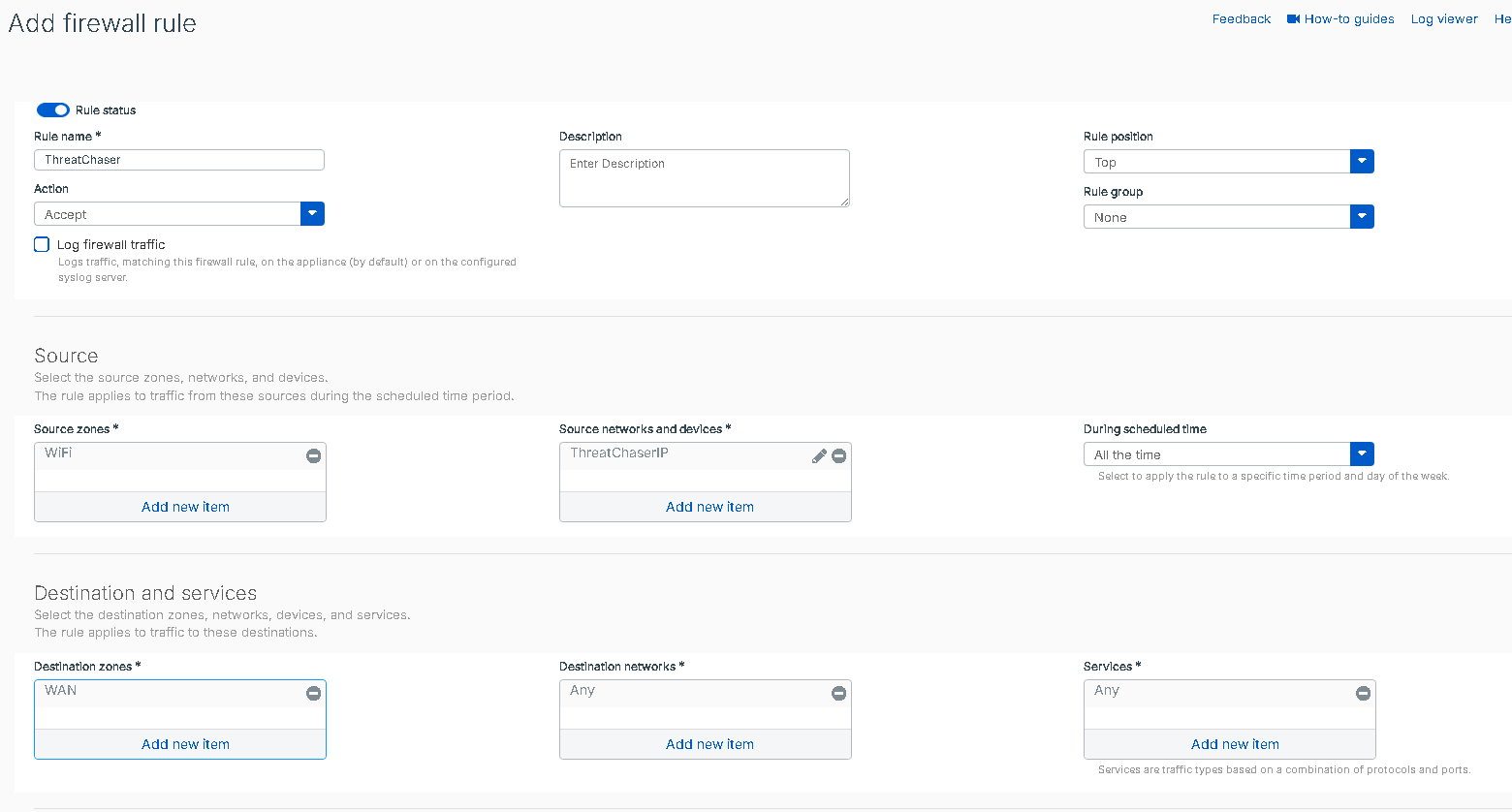Image resolution: width=1512 pixels, height=812 pixels.
Task: Remove WAN from Destination zones
Action: click(313, 693)
